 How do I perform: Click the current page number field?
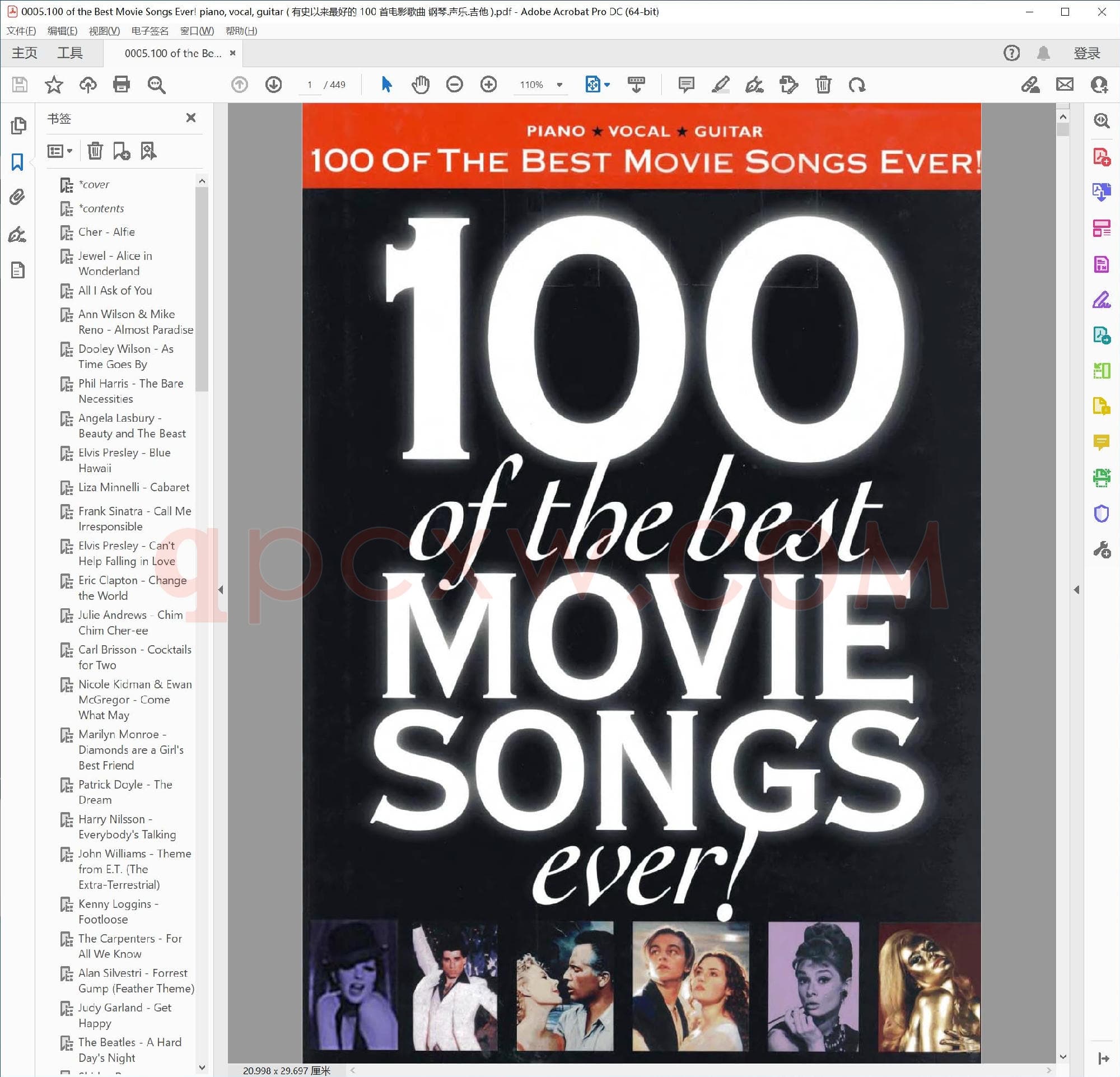[x=310, y=85]
